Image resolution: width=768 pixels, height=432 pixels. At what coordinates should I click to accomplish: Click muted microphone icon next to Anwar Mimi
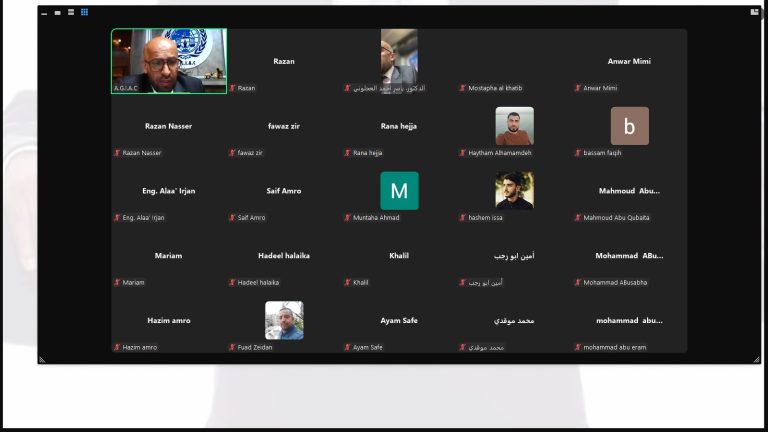tap(578, 88)
